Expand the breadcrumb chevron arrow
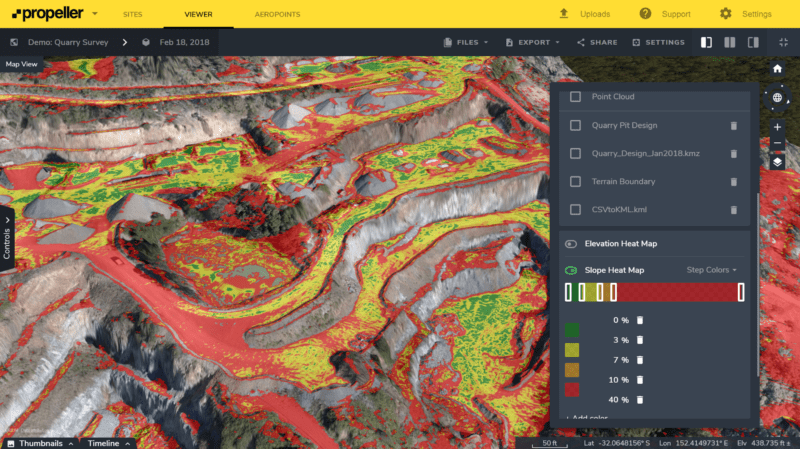Viewport: 800px width, 449px height. [125, 42]
